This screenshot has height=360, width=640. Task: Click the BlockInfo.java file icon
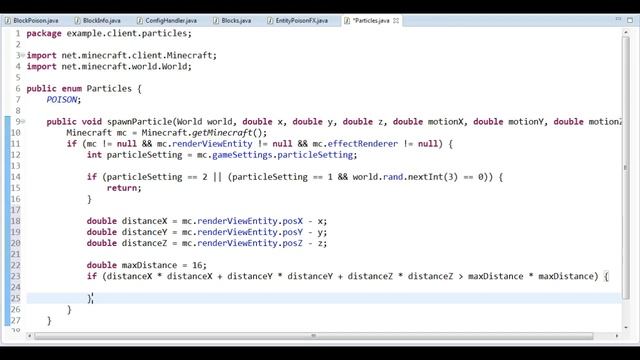pyautogui.click(x=77, y=20)
